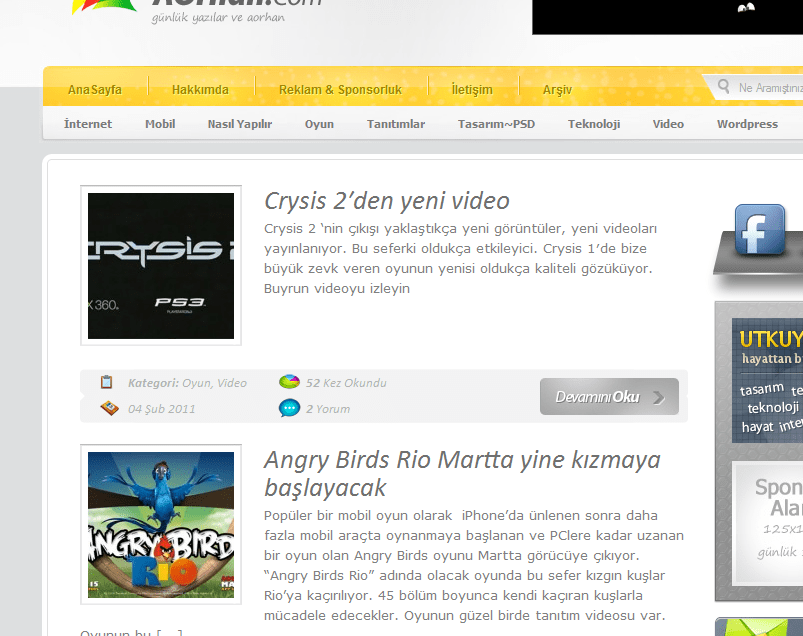Select the İnternet category

88,124
